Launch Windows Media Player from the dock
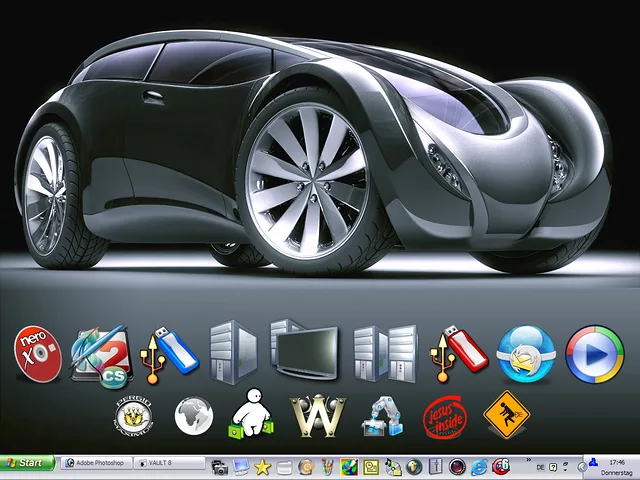This screenshot has width=640, height=480. pyautogui.click(x=594, y=355)
